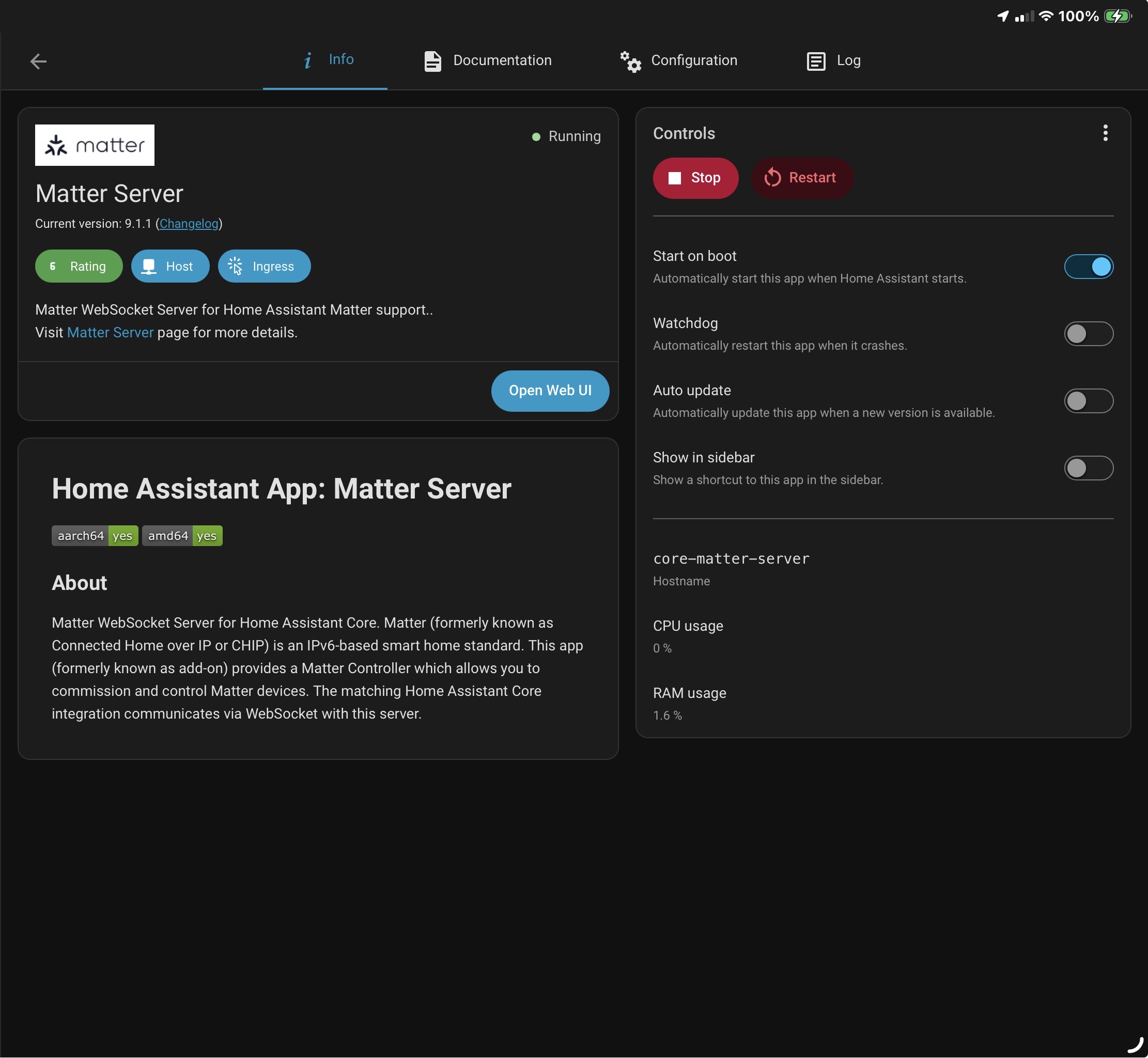Click the circular arrow Restart icon

pos(772,178)
